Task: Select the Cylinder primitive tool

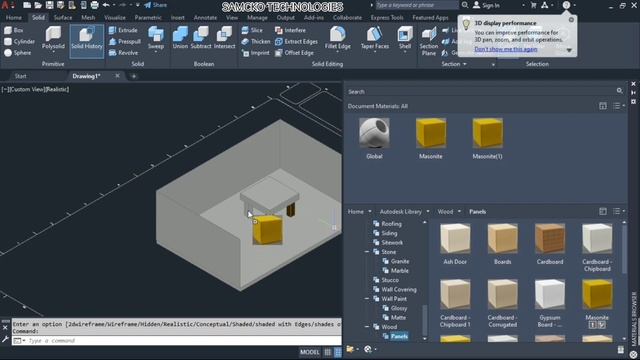Action: point(19,42)
